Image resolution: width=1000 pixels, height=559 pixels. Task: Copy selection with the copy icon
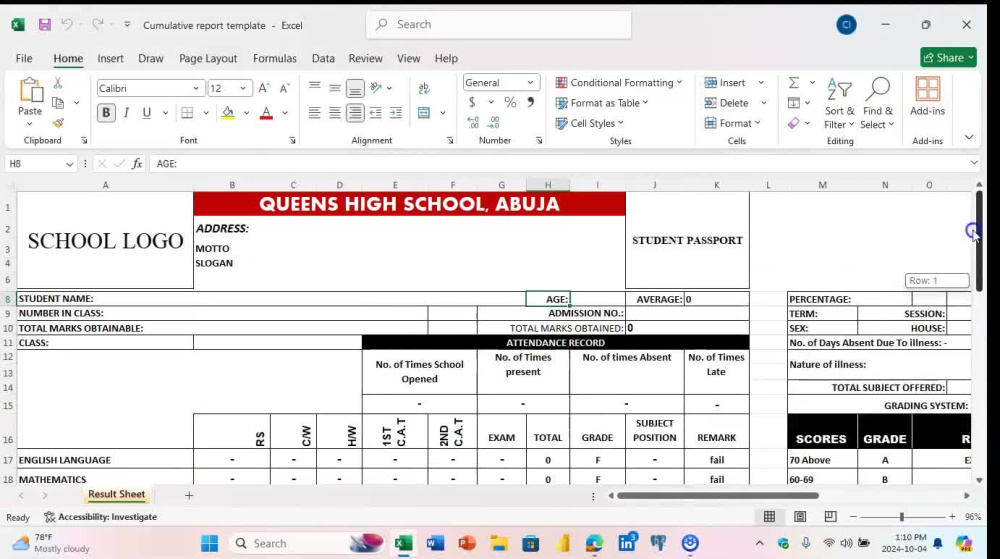58,103
